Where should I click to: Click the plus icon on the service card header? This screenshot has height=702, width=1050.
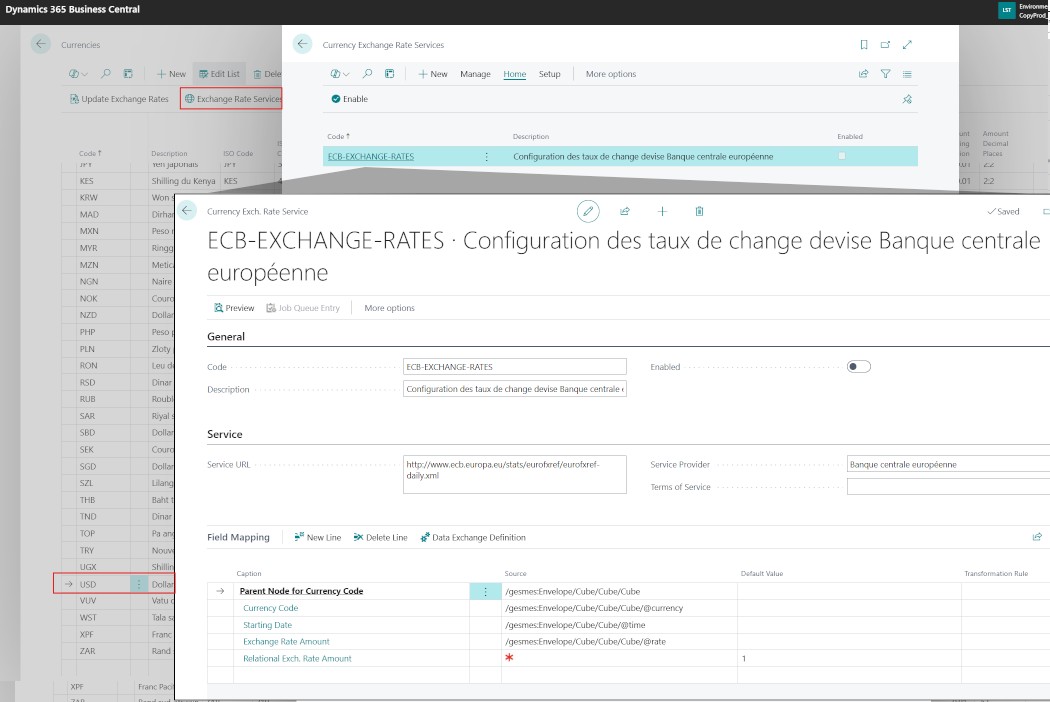pyautogui.click(x=662, y=211)
